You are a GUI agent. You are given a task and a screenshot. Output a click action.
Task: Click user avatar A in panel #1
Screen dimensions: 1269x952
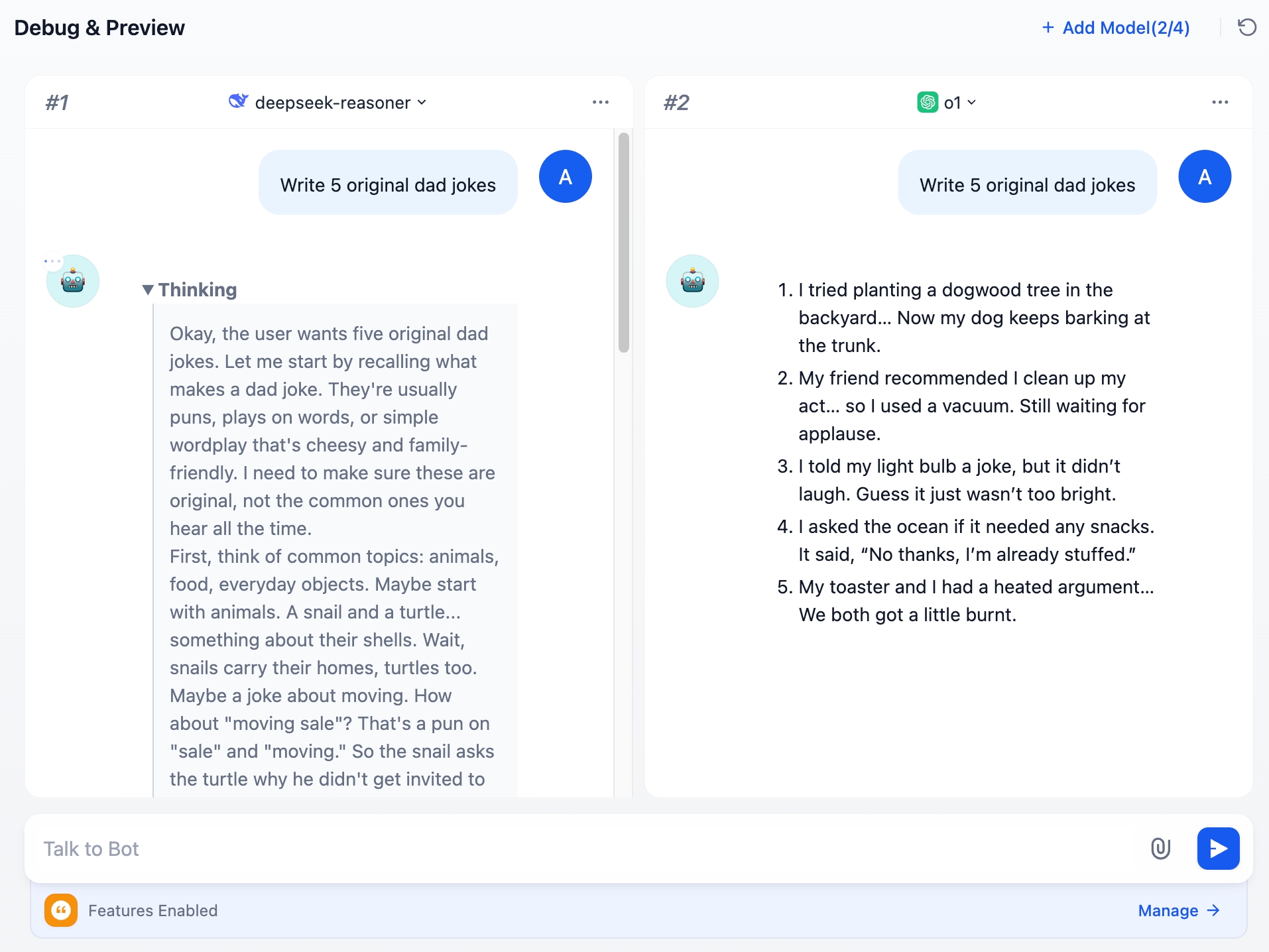[565, 176]
